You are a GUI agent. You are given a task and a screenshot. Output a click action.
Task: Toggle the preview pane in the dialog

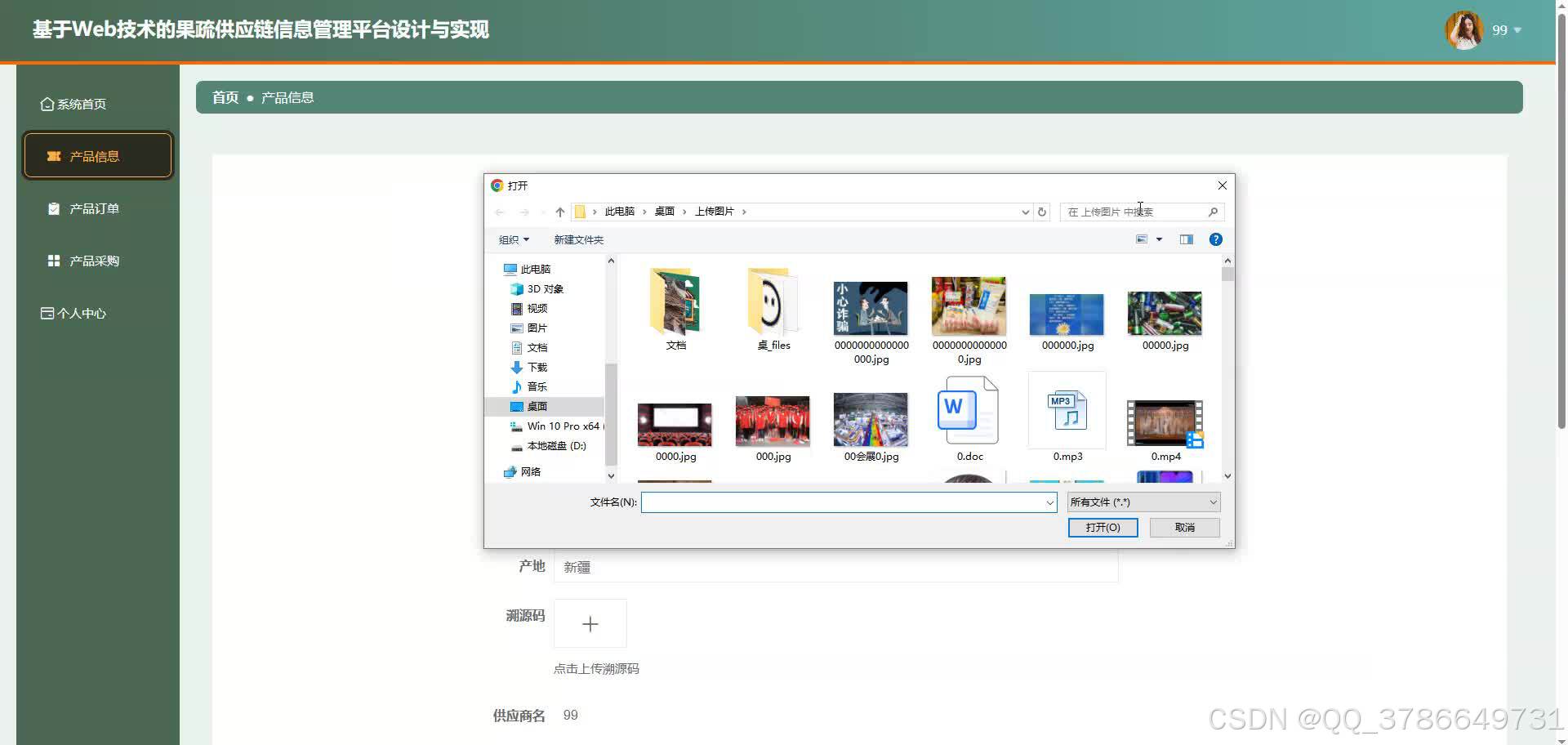click(1186, 239)
